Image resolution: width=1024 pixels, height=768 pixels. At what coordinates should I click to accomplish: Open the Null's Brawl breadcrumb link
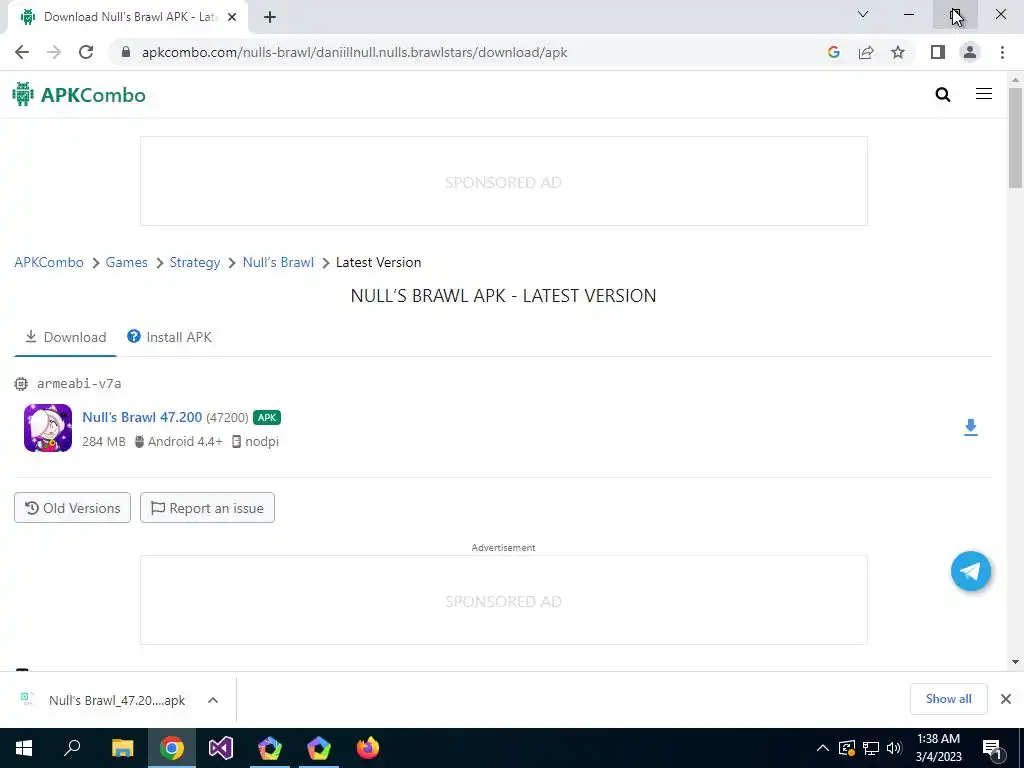click(x=278, y=263)
